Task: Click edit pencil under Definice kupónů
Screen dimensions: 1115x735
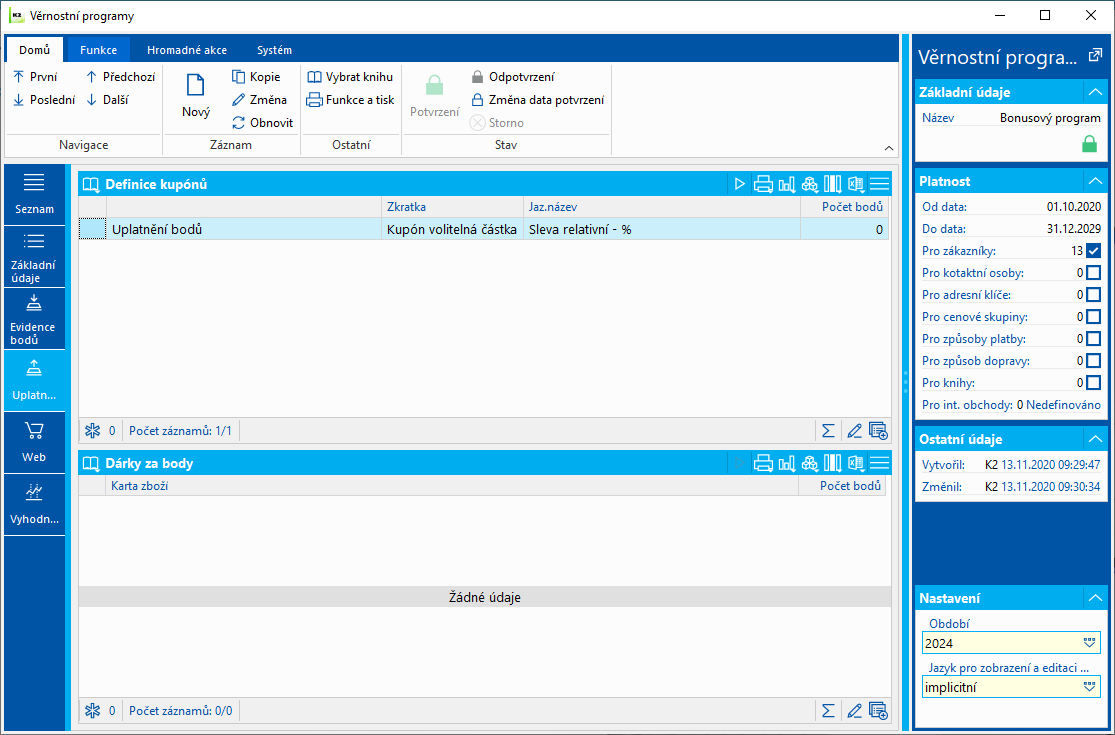Action: click(854, 431)
